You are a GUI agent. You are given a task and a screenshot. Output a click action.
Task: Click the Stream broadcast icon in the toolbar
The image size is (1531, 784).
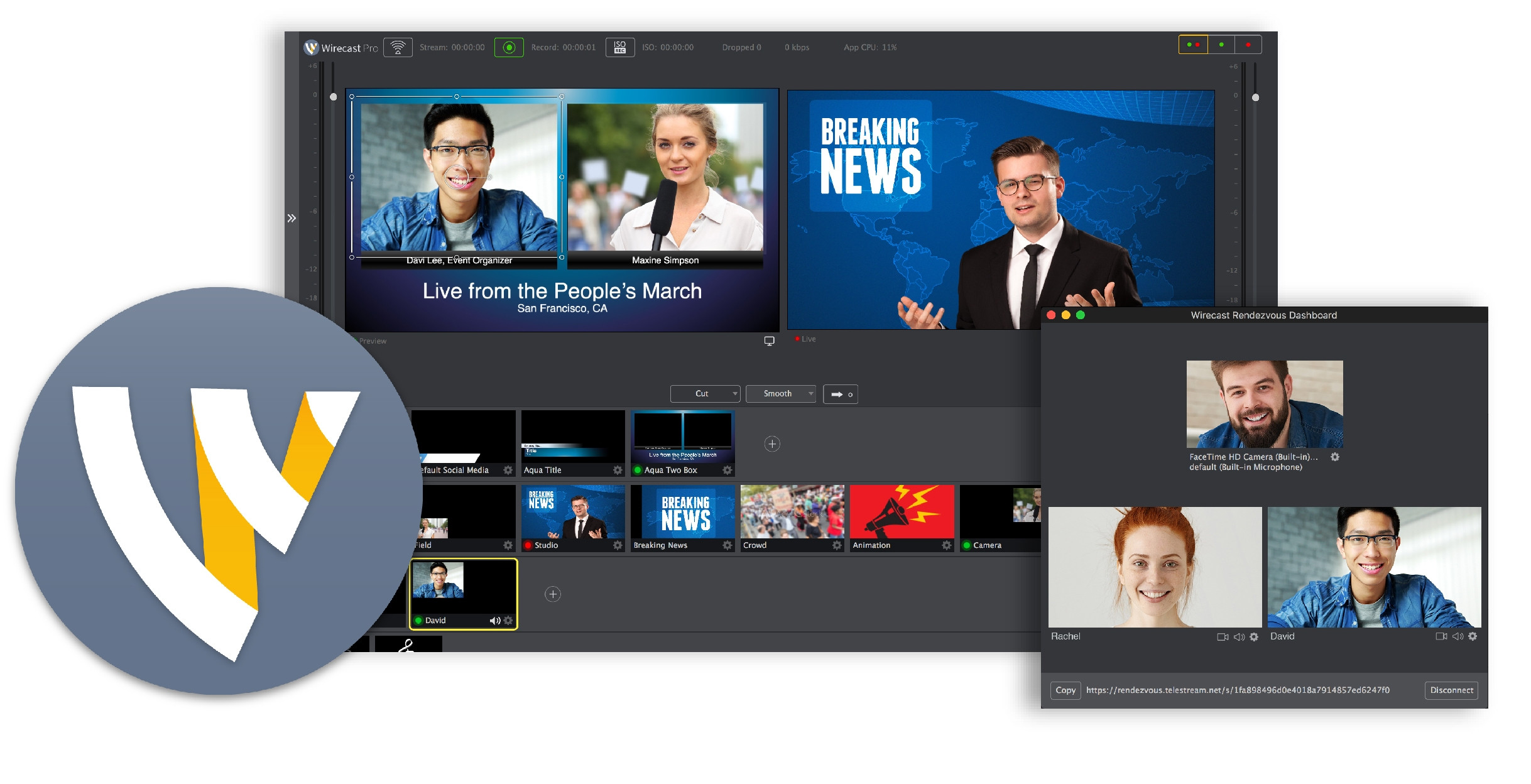pyautogui.click(x=398, y=46)
